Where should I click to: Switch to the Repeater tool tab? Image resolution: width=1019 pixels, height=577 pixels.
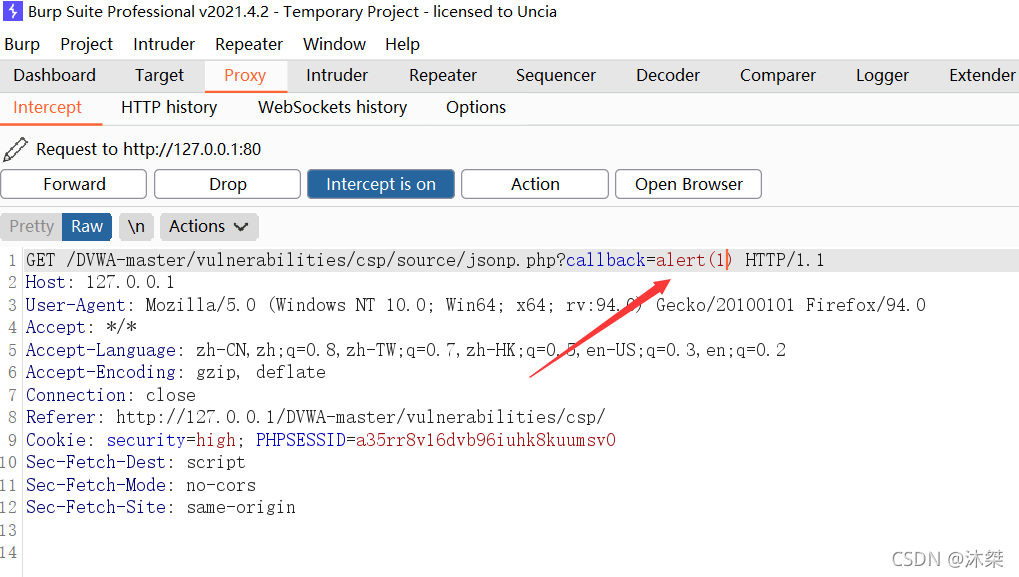[x=443, y=76]
